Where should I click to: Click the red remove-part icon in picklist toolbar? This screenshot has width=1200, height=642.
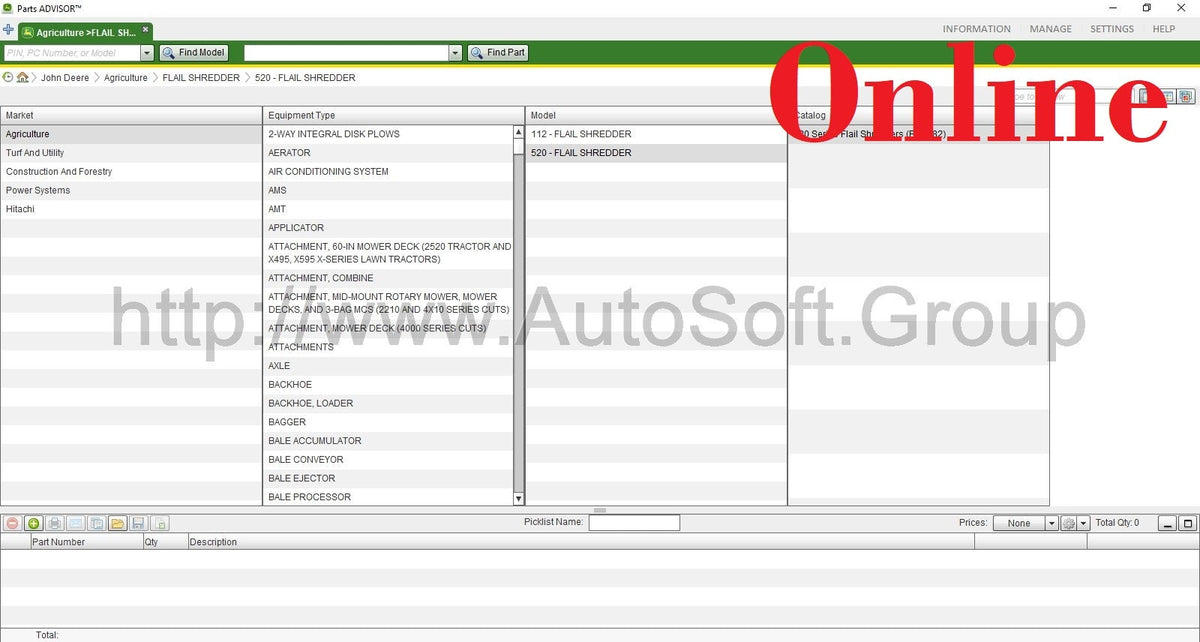(11, 522)
